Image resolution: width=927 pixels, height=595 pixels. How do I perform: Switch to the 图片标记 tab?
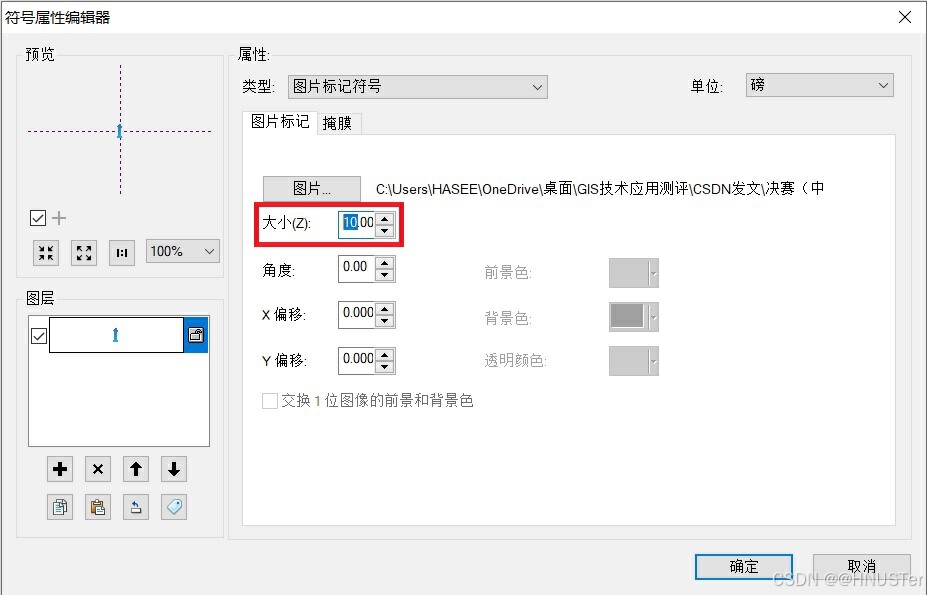(280, 122)
